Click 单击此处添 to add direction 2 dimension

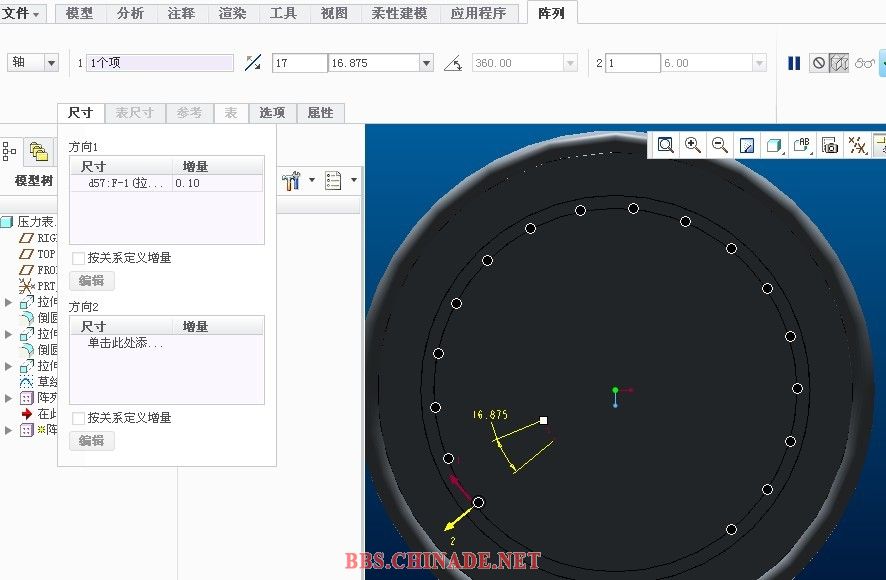pyautogui.click(x=125, y=343)
